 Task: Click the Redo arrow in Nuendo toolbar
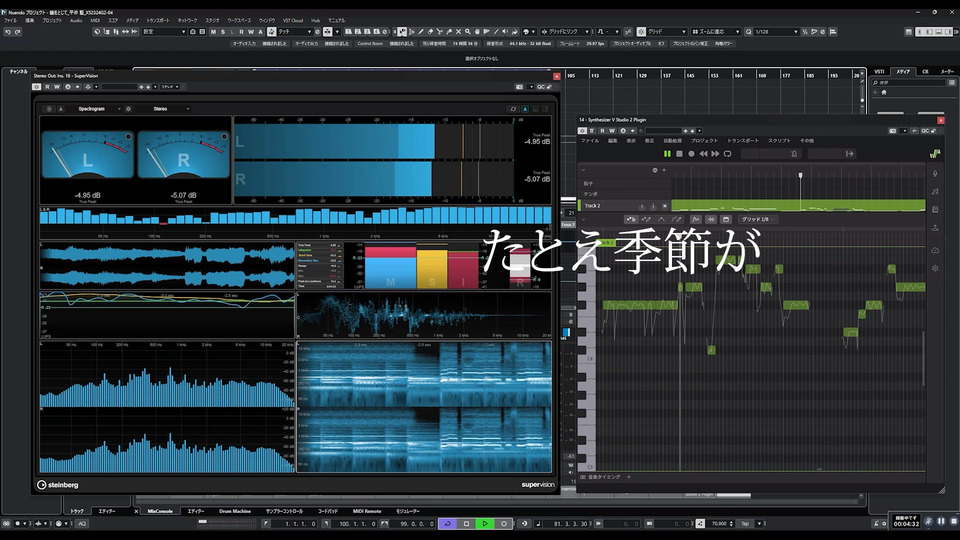[18, 32]
